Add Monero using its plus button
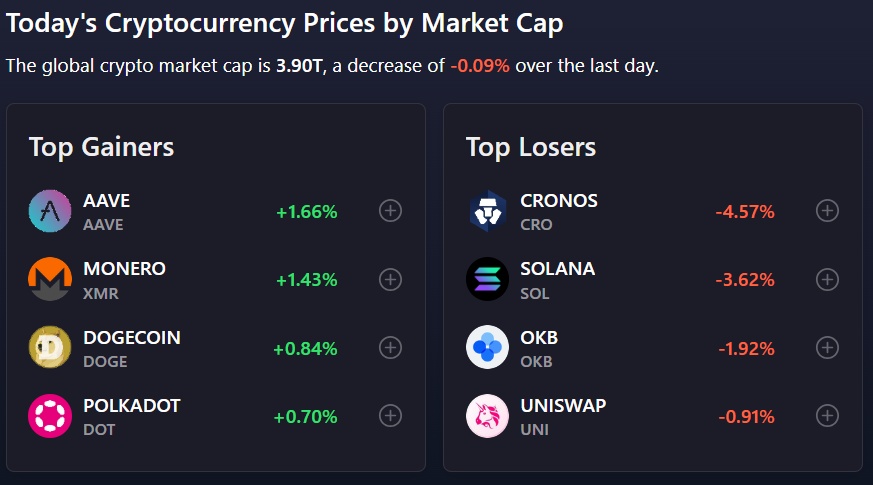The width and height of the screenshot is (873, 485). (x=391, y=279)
